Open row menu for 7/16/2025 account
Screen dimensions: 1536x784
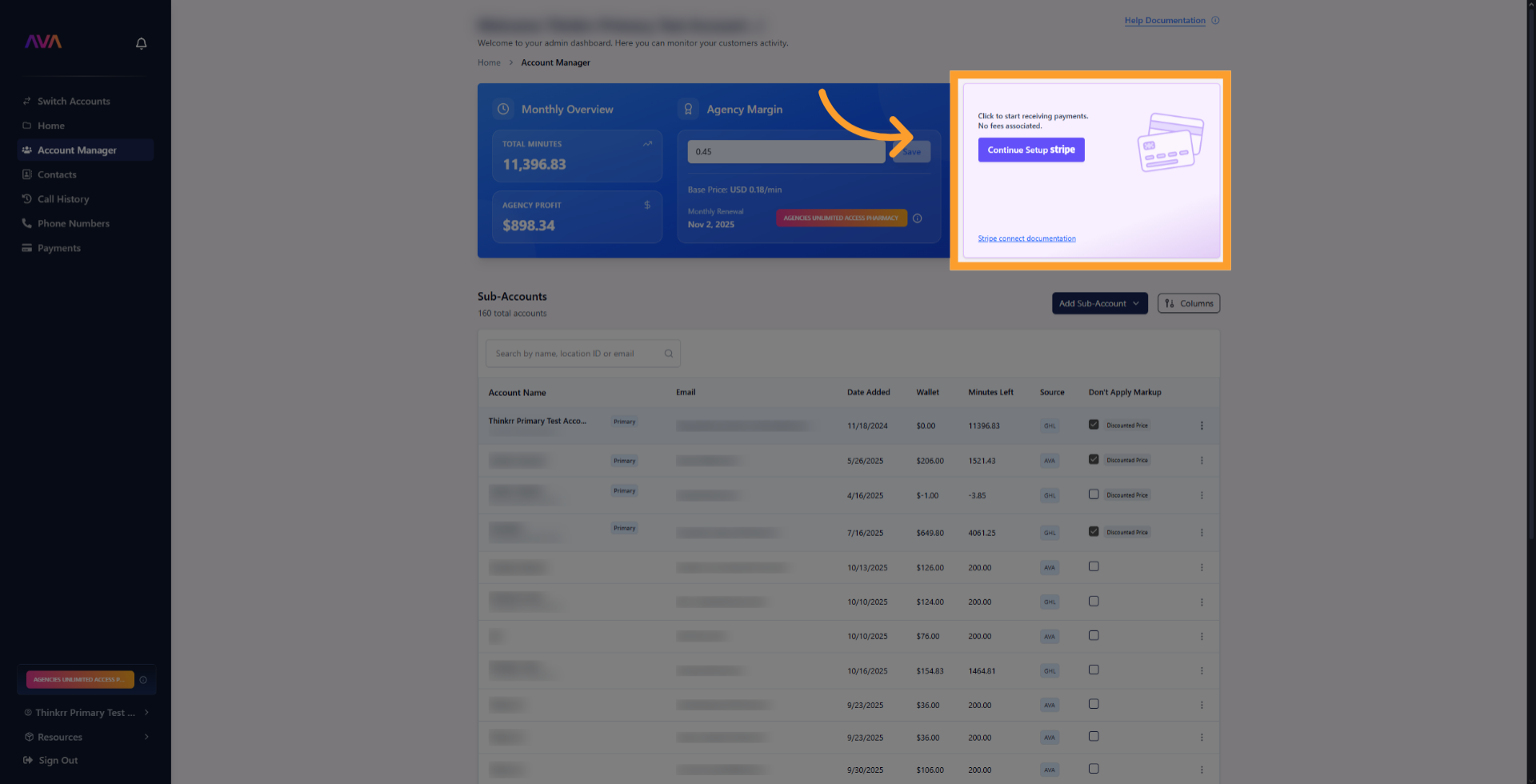(1202, 533)
